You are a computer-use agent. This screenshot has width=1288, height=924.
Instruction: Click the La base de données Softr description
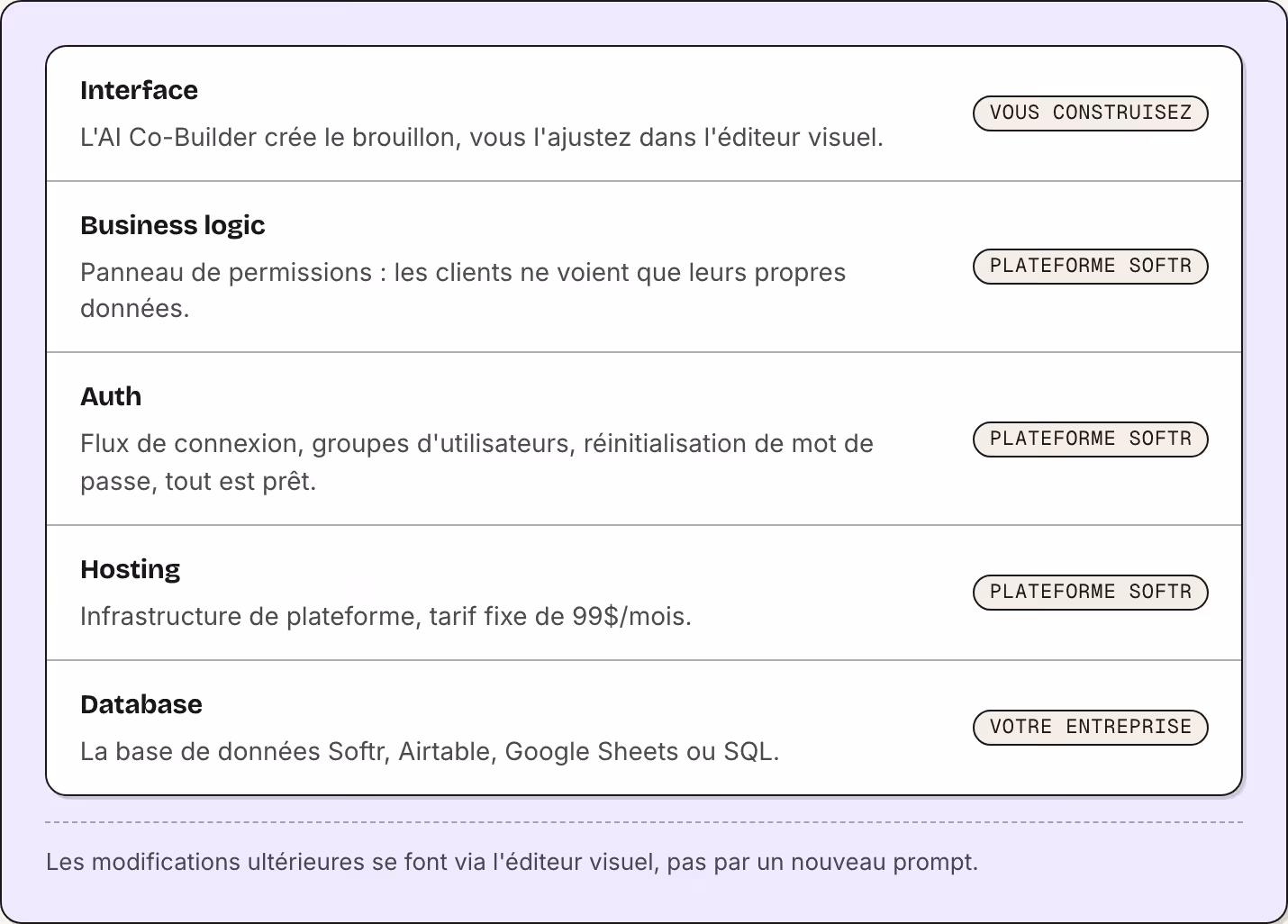point(430,752)
